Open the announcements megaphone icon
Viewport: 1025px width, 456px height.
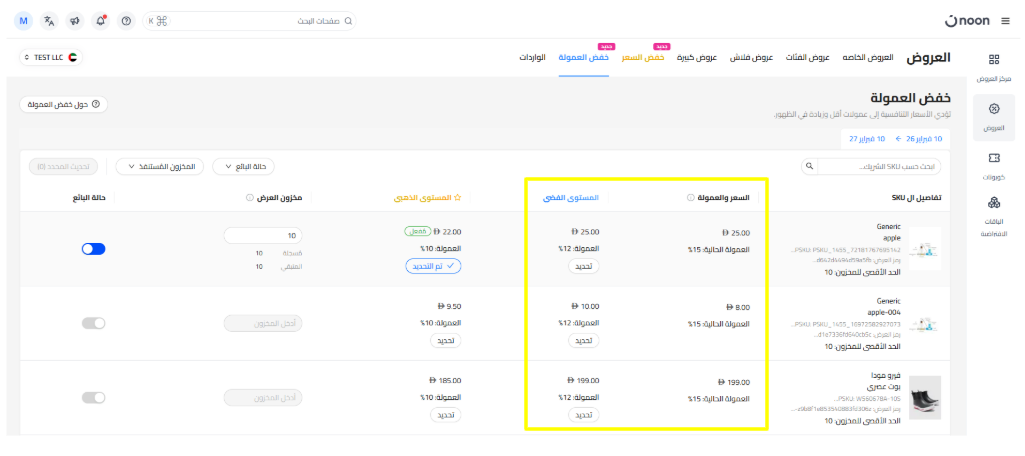pyautogui.click(x=75, y=21)
